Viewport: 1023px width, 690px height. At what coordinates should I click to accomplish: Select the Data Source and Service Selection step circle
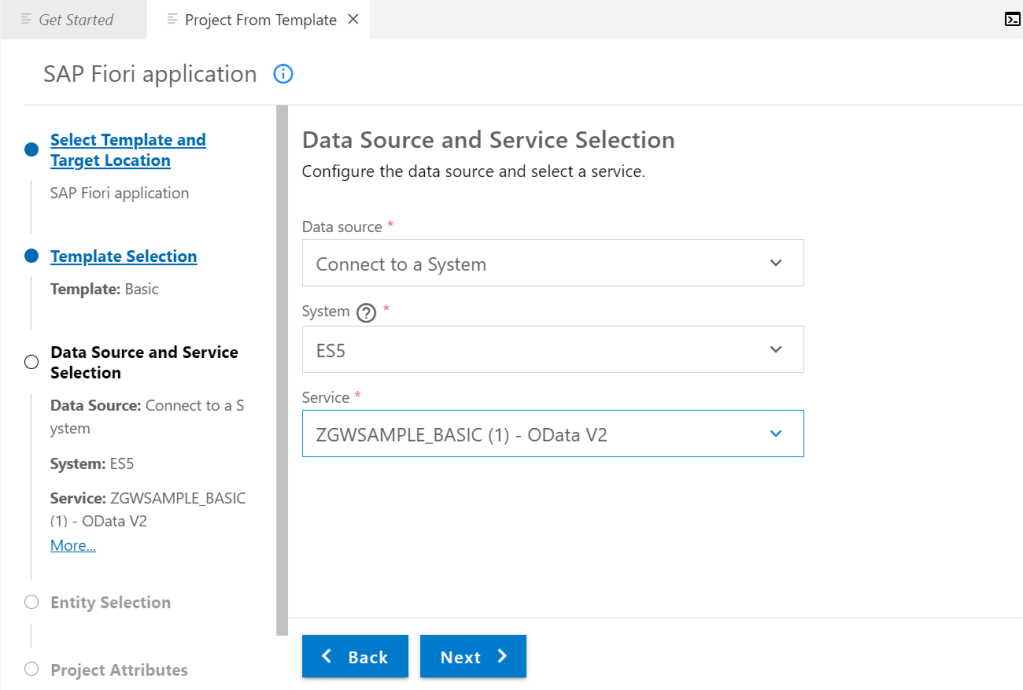pyautogui.click(x=31, y=362)
